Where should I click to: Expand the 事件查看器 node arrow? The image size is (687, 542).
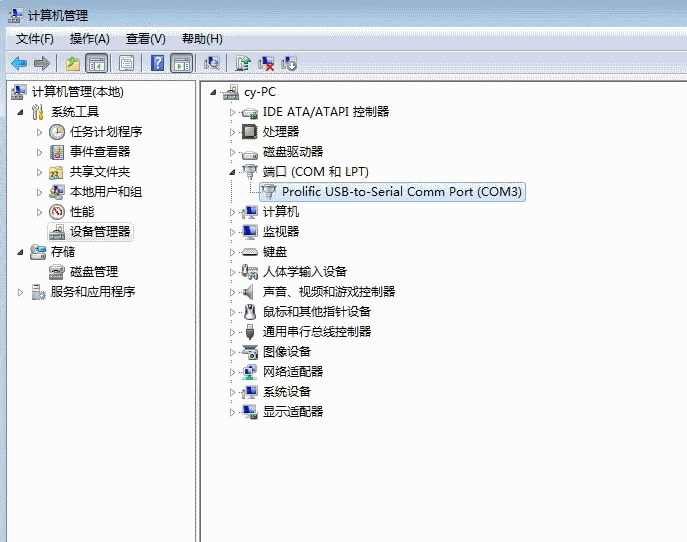39,152
